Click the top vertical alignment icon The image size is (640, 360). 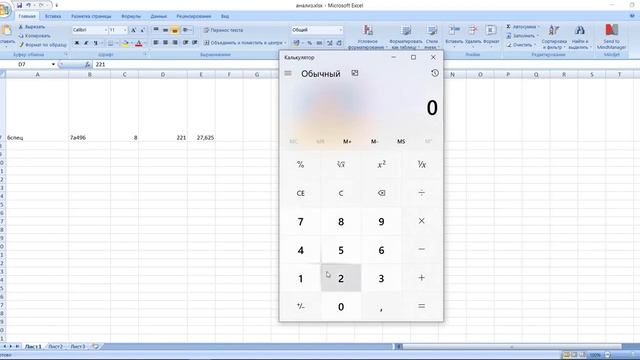click(156, 30)
